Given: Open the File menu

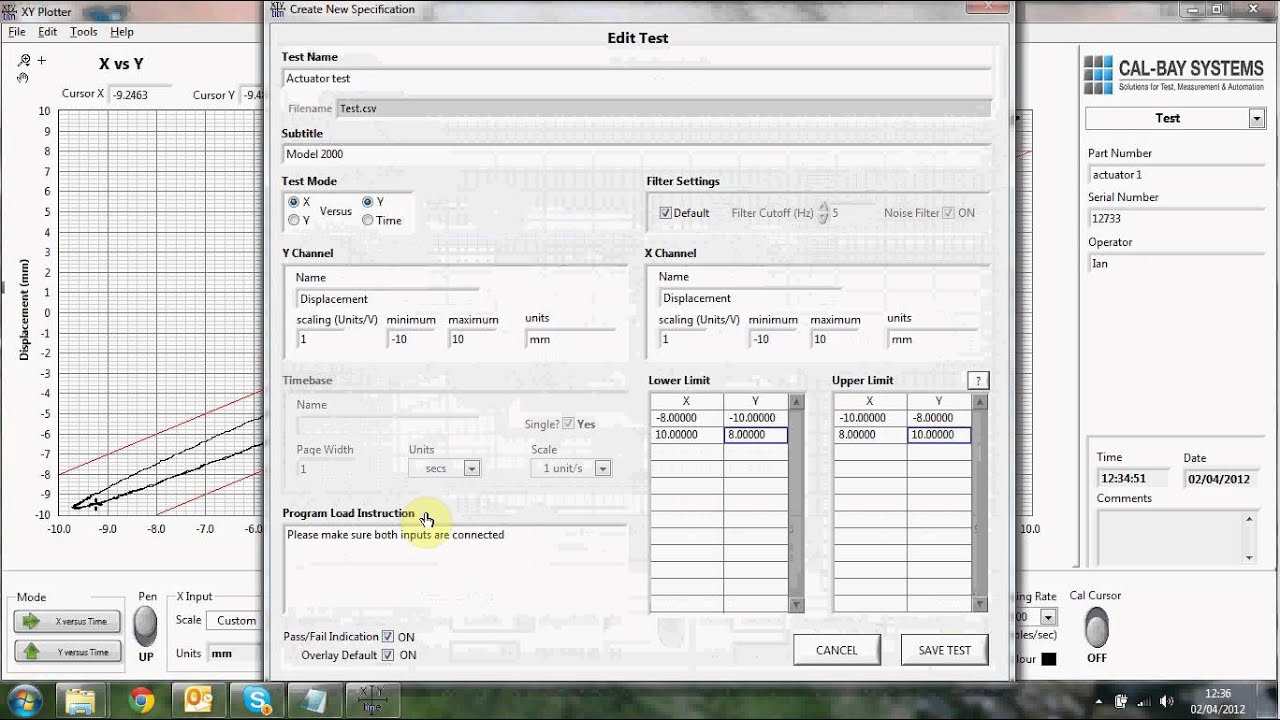Looking at the screenshot, I should 17,32.
